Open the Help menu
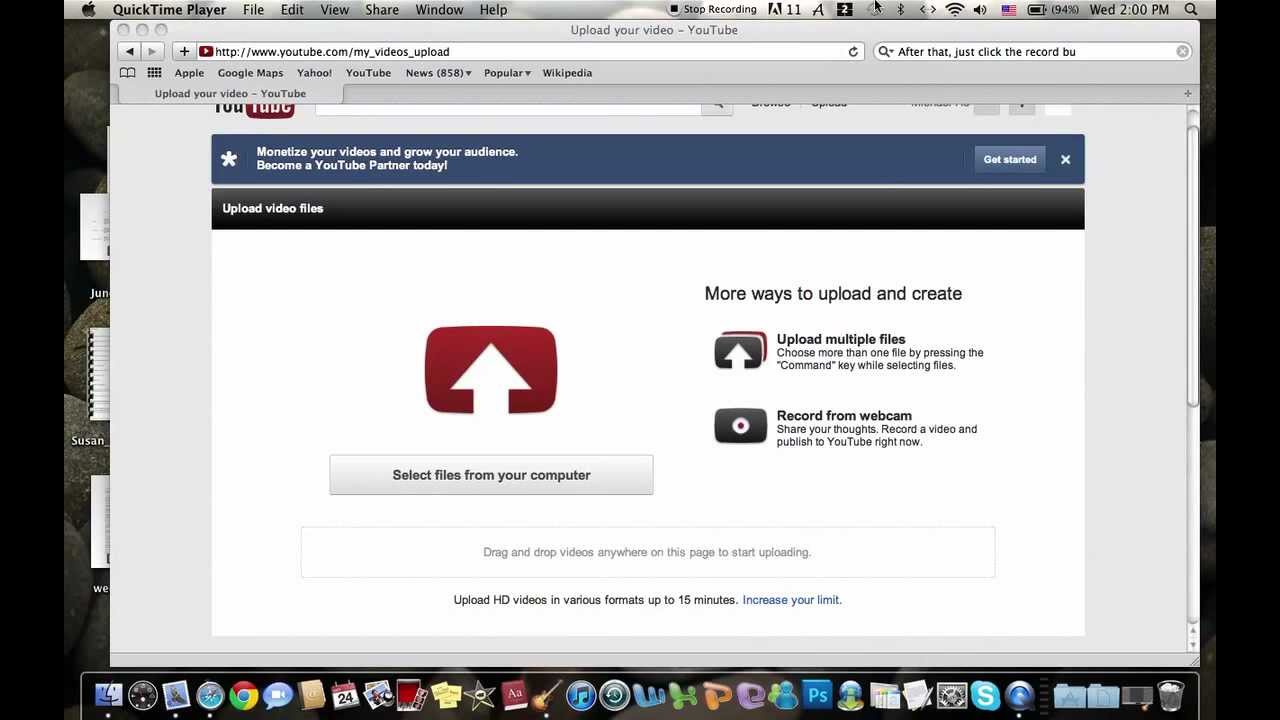Viewport: 1280px width, 720px height. [x=493, y=10]
